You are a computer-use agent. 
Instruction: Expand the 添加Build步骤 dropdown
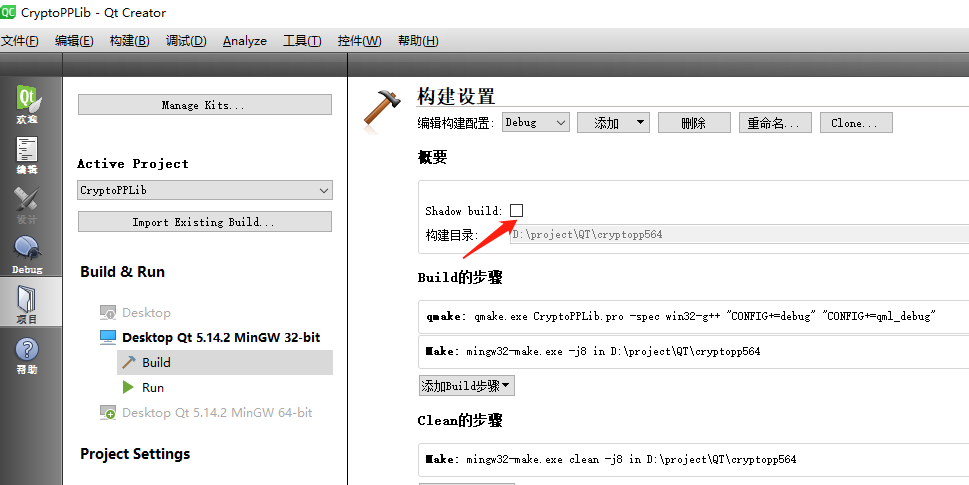pyautogui.click(x=467, y=386)
